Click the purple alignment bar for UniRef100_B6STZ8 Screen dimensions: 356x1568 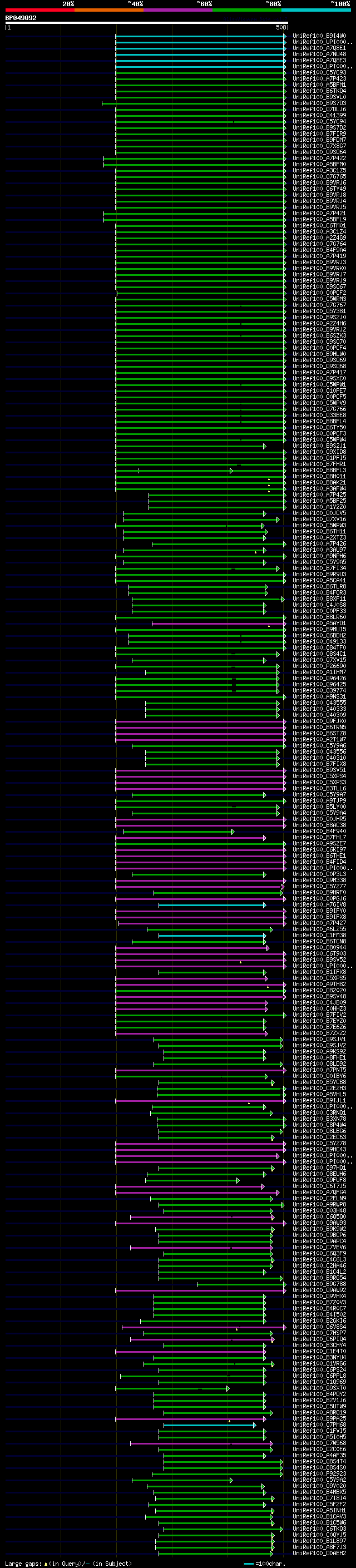click(200, 733)
